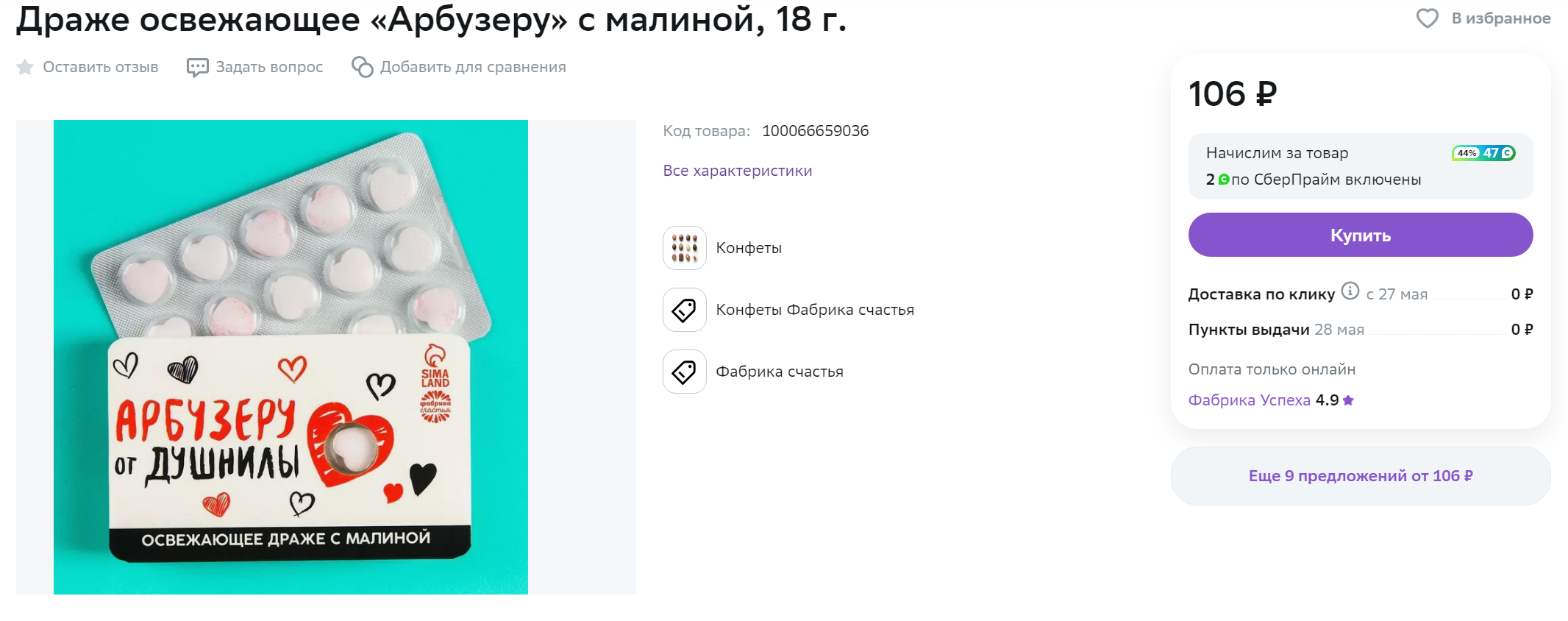Click the Задать вопрос link text
1568x621 pixels.
click(x=269, y=67)
